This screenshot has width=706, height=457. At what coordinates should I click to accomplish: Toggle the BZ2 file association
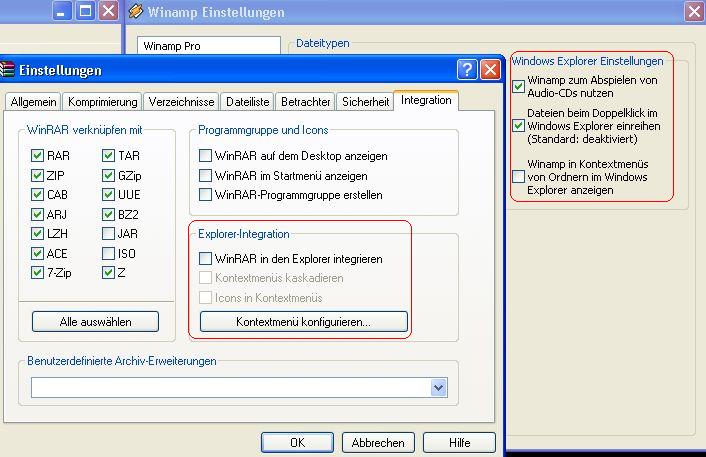108,214
